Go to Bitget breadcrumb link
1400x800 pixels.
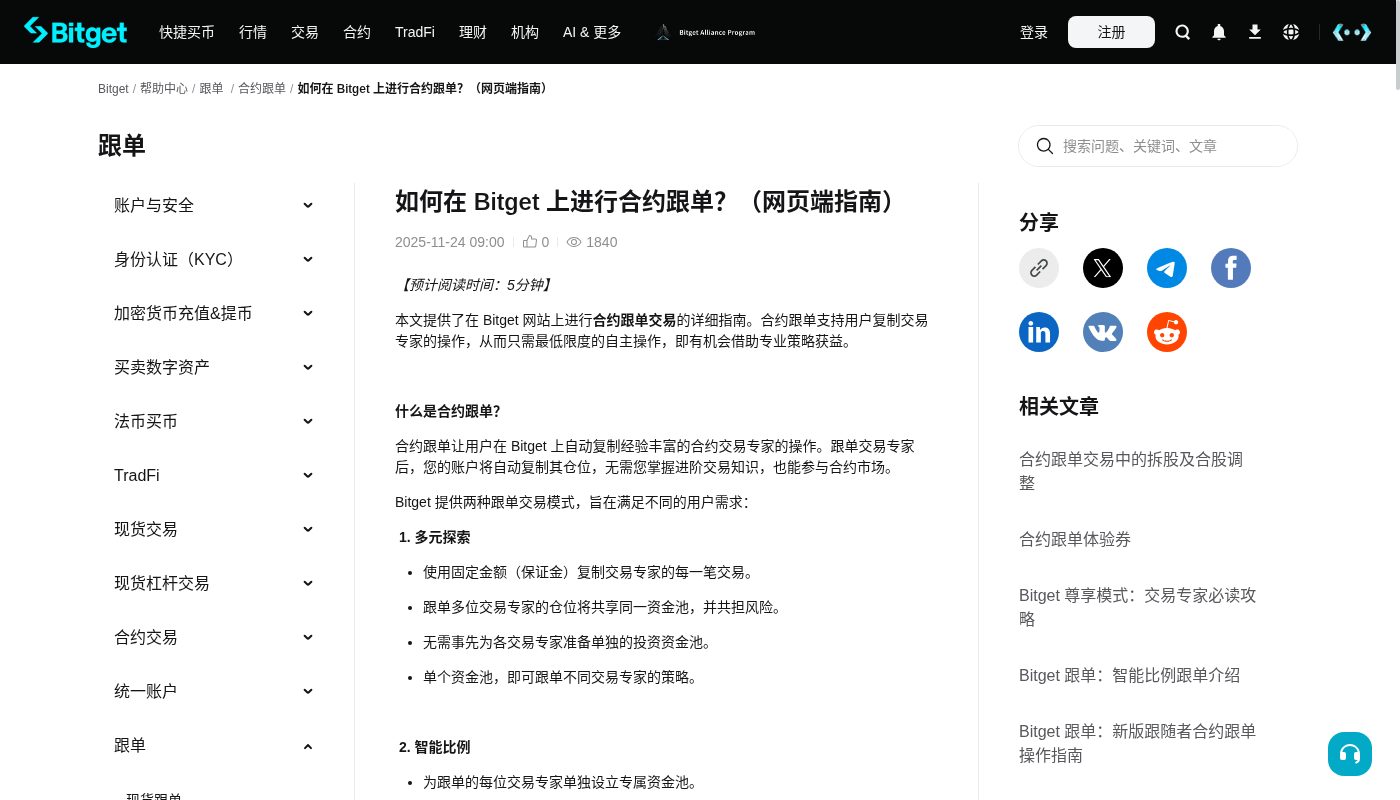[x=113, y=89]
